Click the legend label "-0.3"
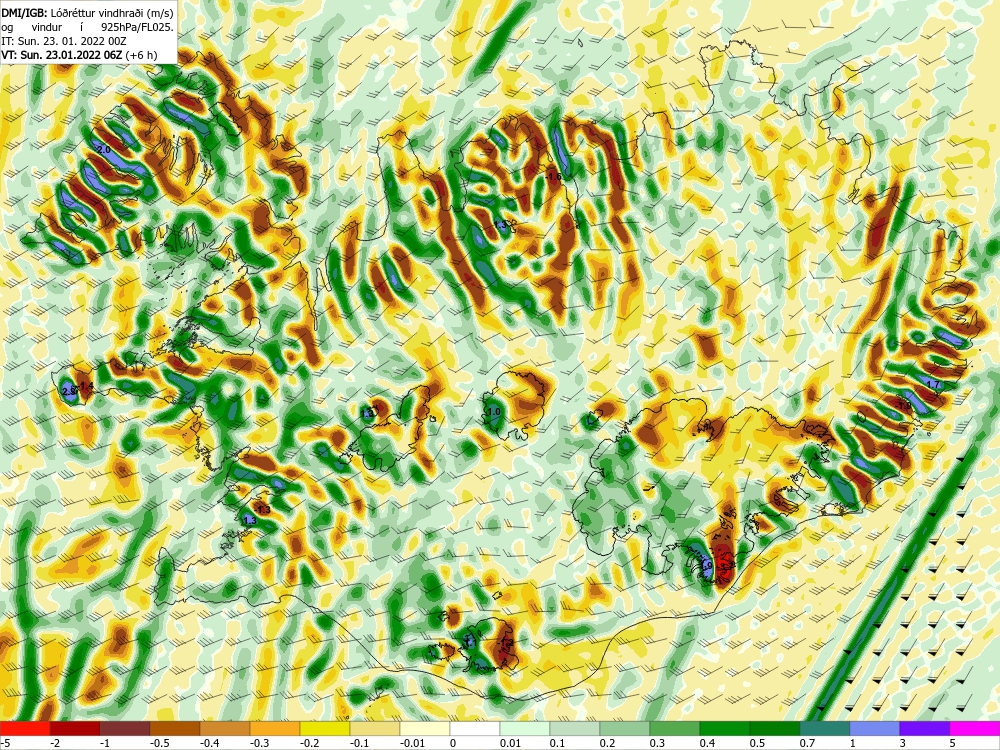 point(260,743)
